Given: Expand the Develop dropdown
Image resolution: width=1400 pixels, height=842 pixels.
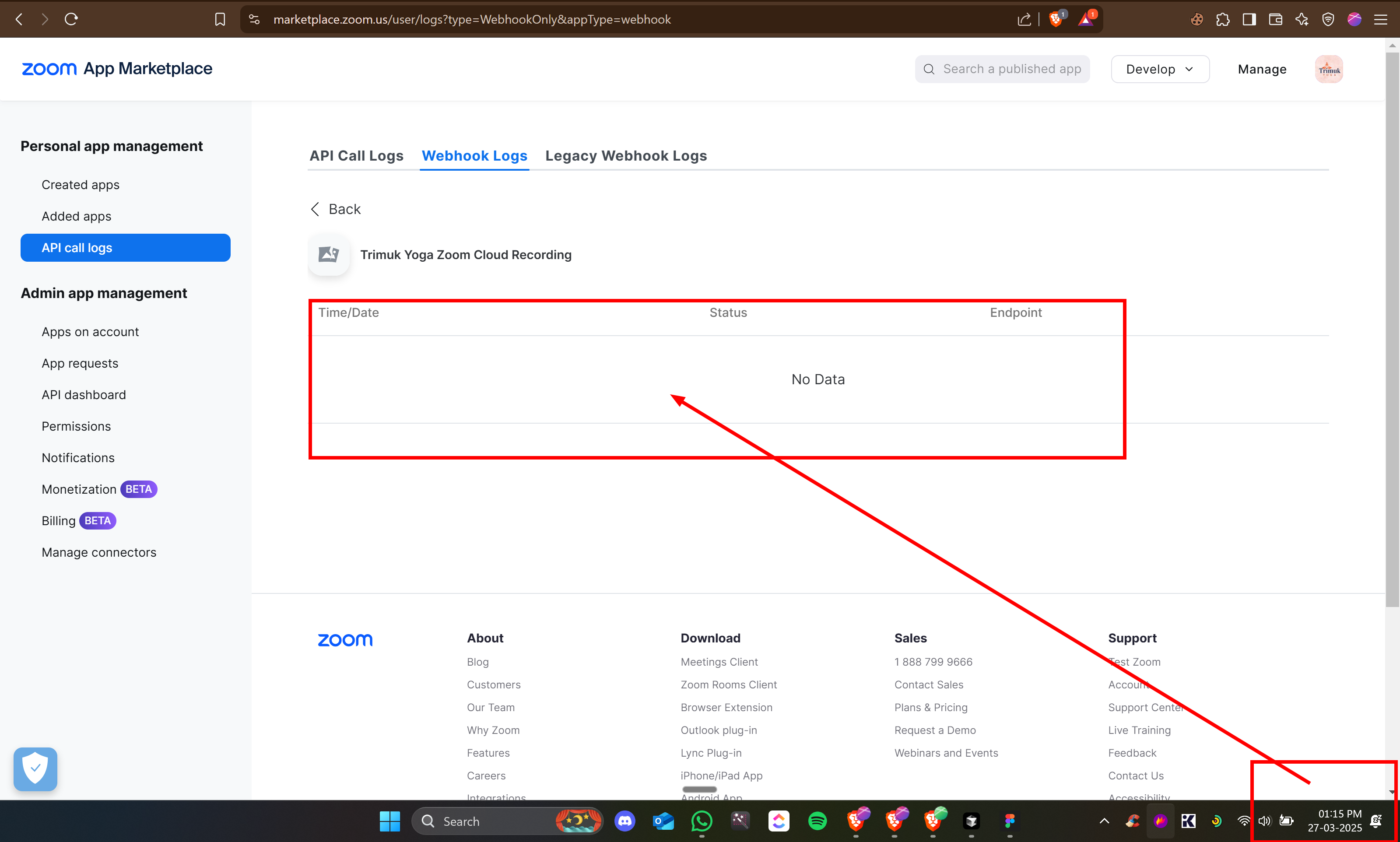Looking at the screenshot, I should point(1159,69).
